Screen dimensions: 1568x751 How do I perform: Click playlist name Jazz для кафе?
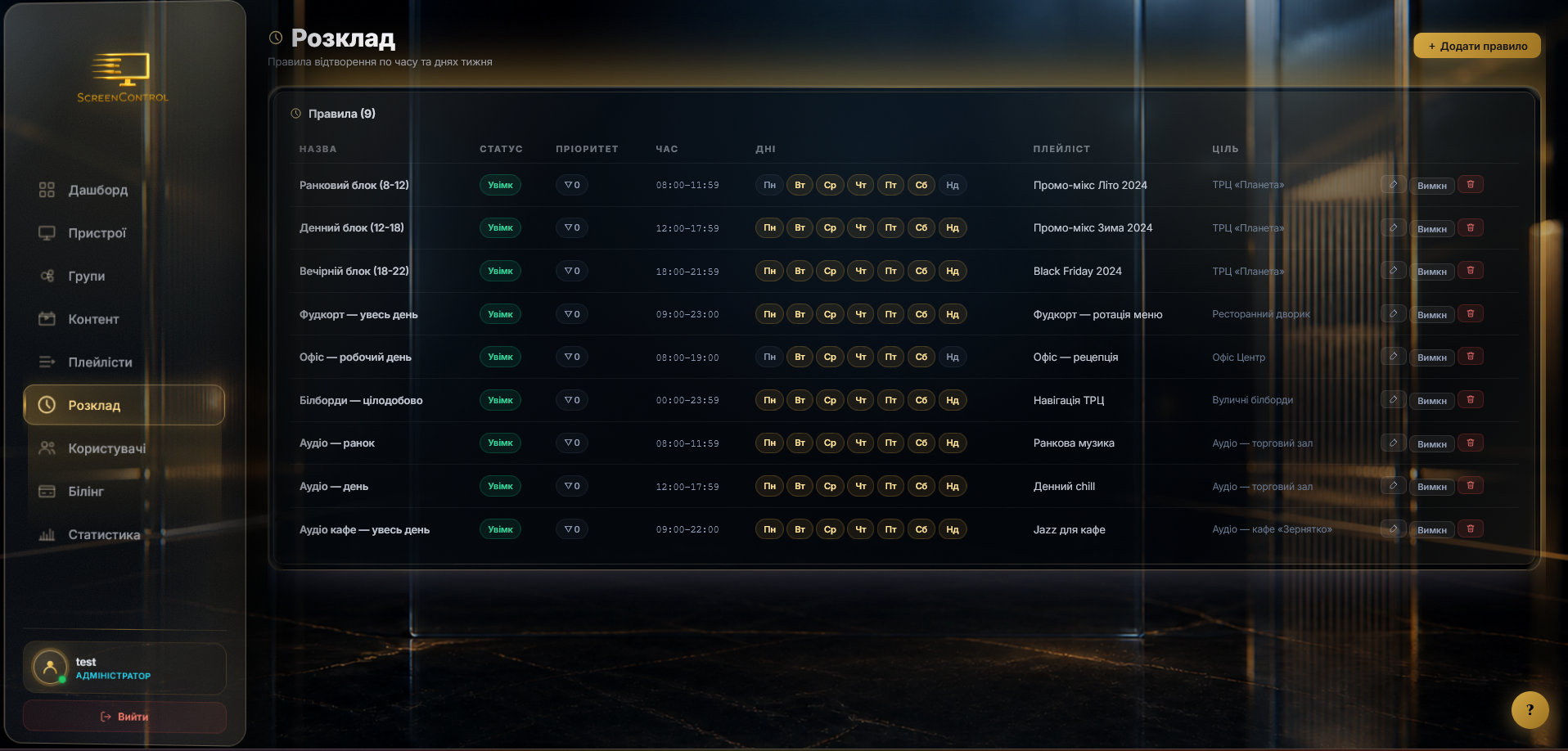(1070, 529)
